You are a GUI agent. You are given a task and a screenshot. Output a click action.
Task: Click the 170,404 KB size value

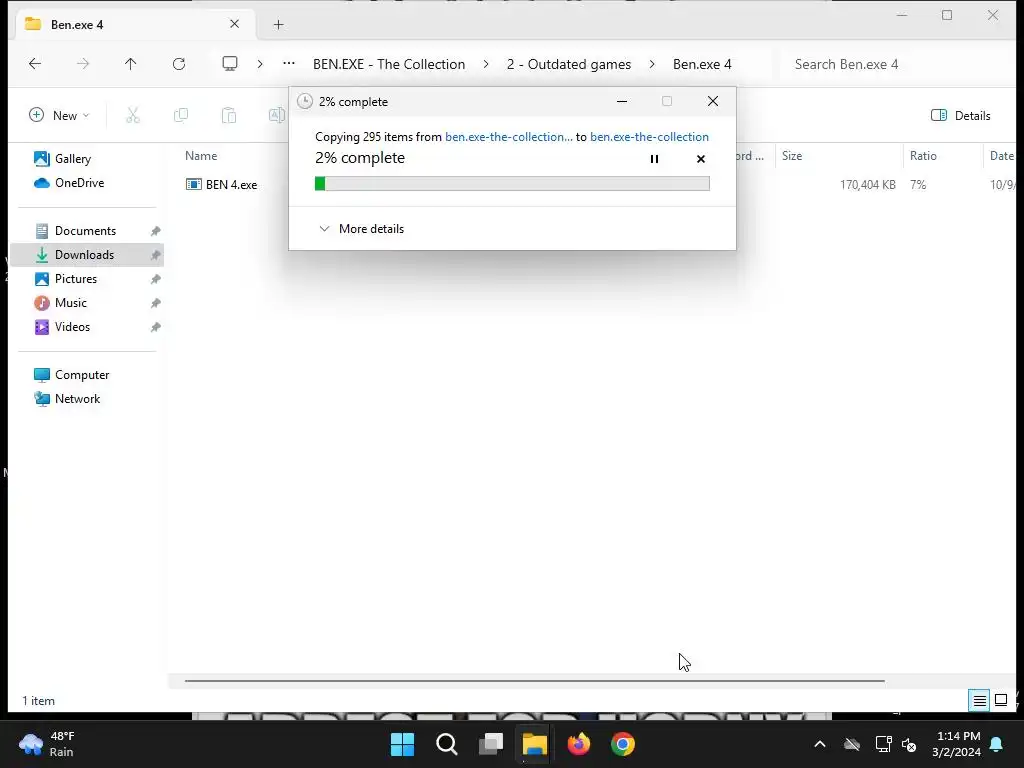[867, 185]
